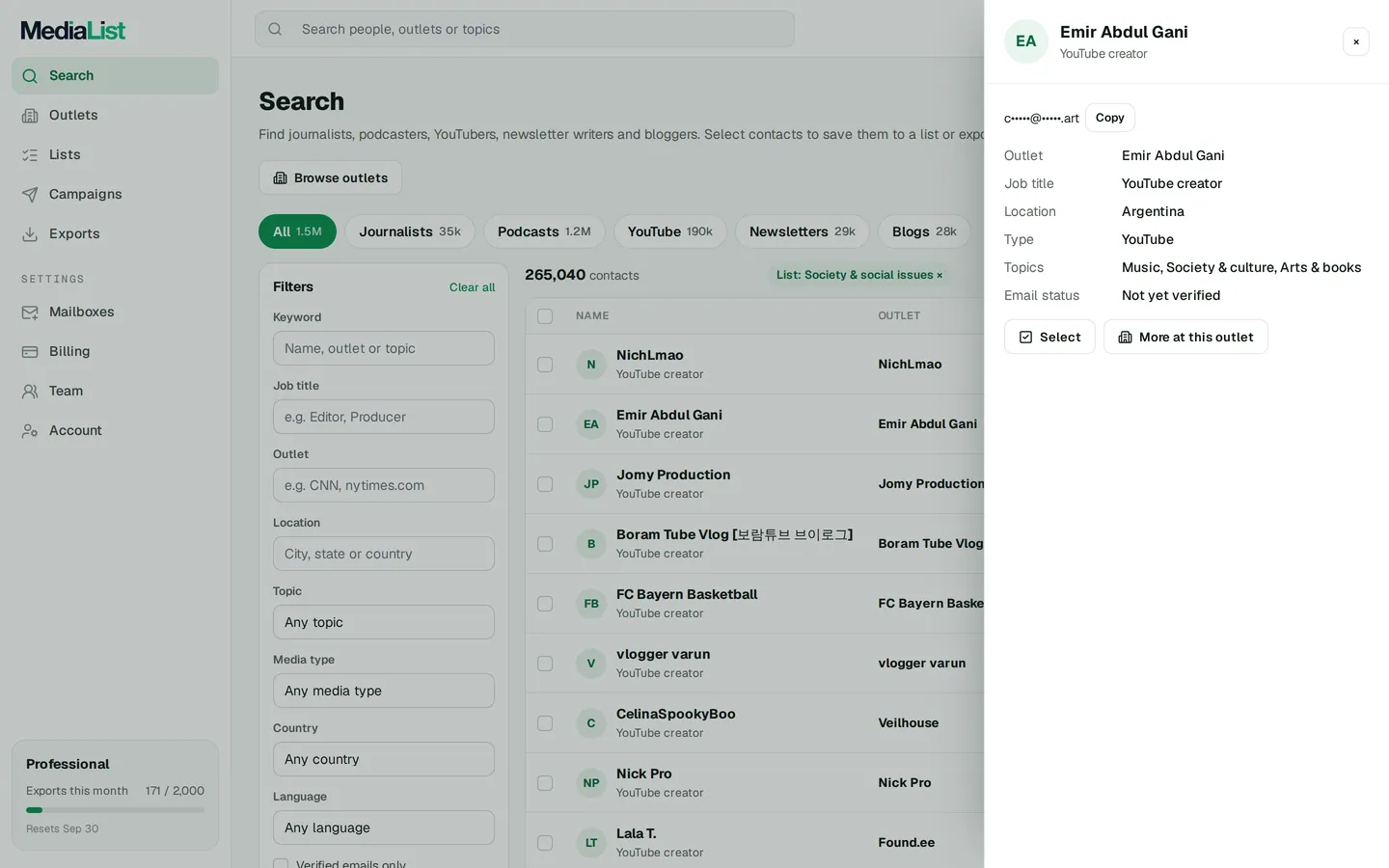The height and width of the screenshot is (868, 1389).
Task: Tick the checkbox for Jomy Production
Action: coord(545,484)
